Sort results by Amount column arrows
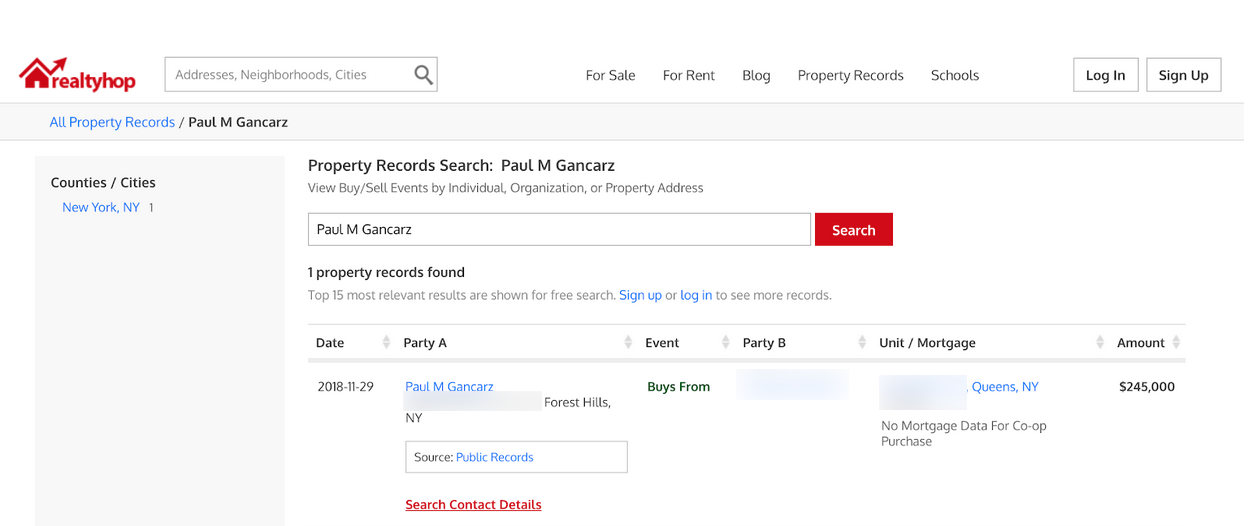 [1177, 343]
